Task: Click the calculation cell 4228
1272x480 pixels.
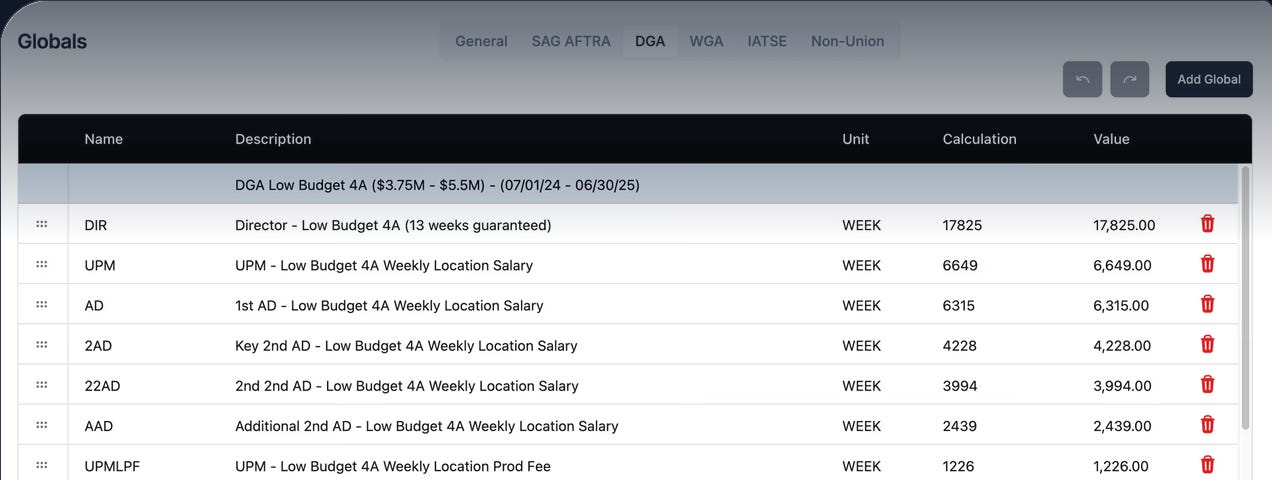Action: click(960, 345)
